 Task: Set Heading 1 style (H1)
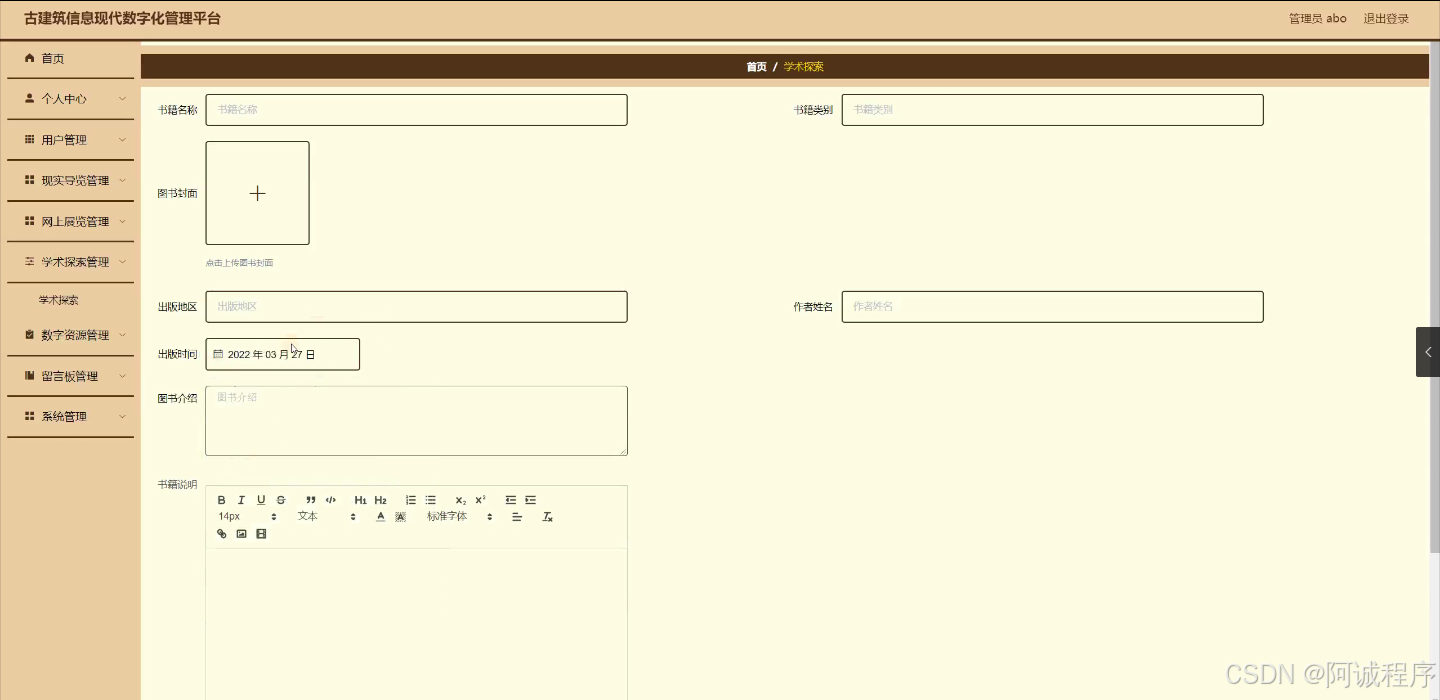pos(361,500)
